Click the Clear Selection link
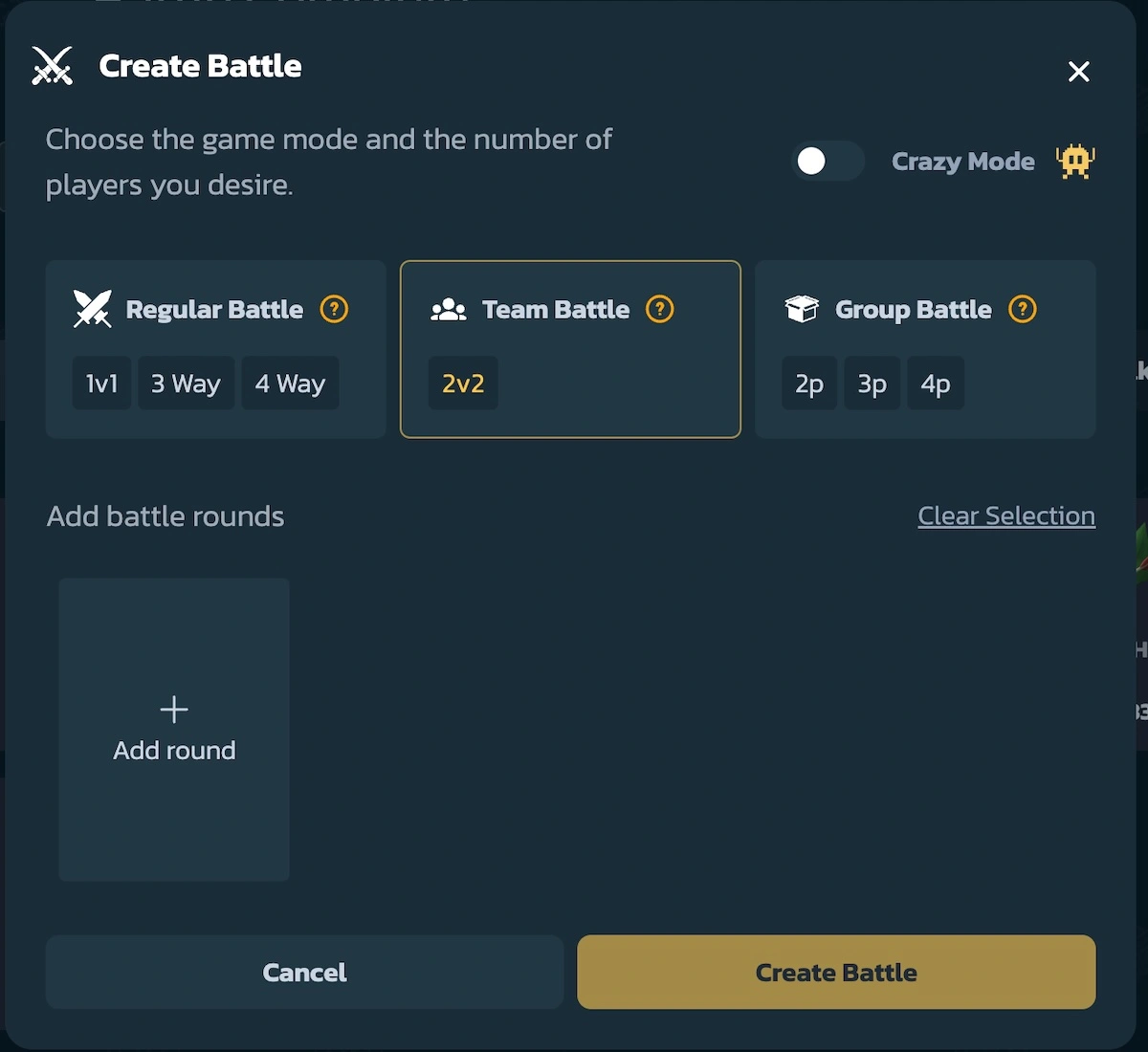Screen dimensions: 1148x1052 tap(1006, 515)
